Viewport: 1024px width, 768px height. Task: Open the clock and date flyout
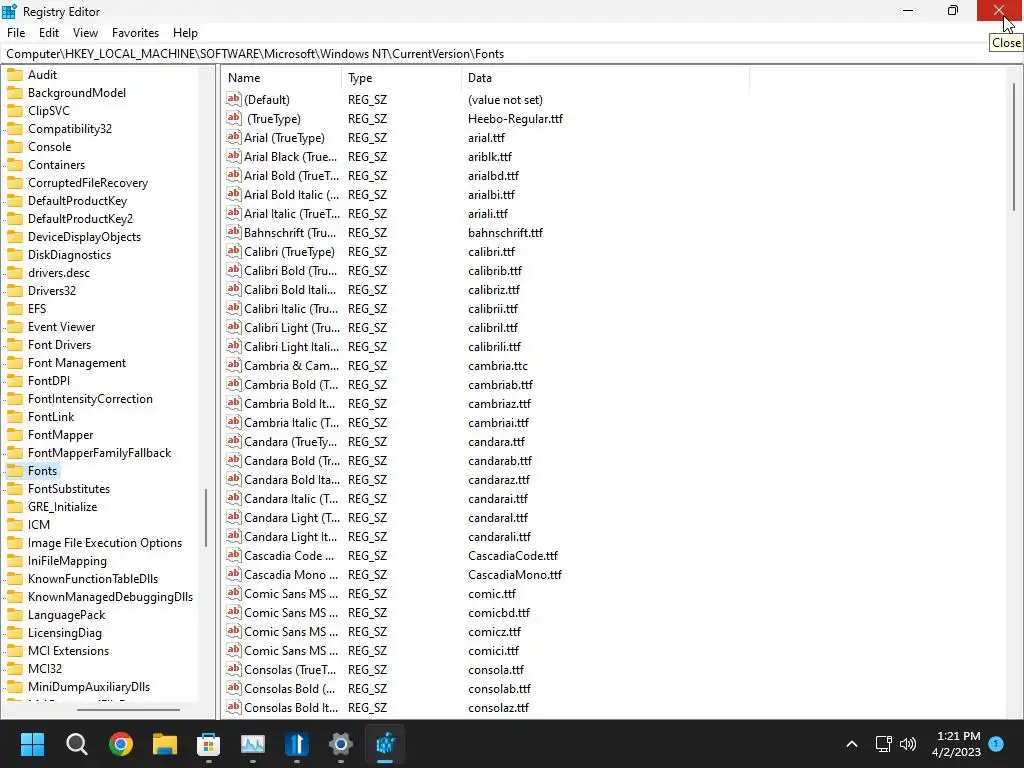(x=956, y=744)
